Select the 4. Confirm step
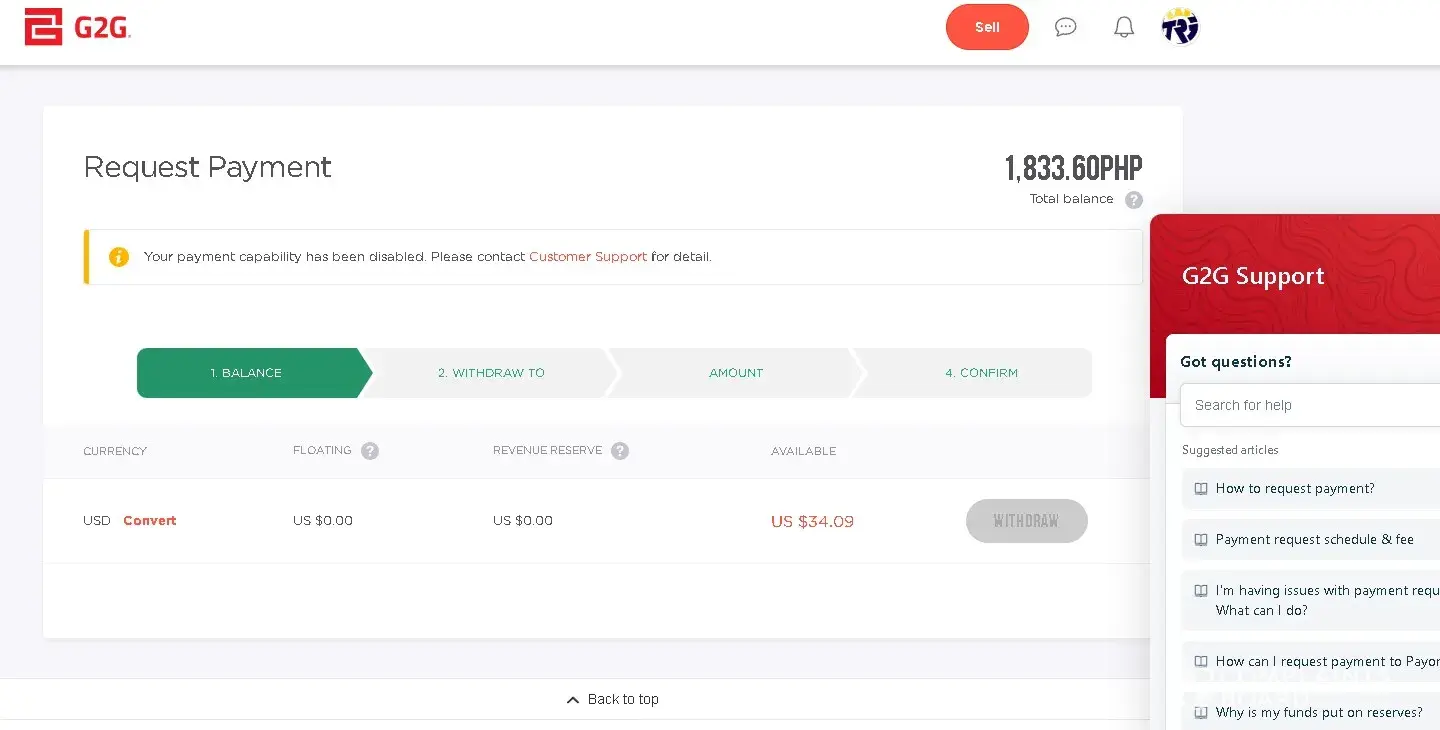Image resolution: width=1440 pixels, height=730 pixels. coord(981,373)
